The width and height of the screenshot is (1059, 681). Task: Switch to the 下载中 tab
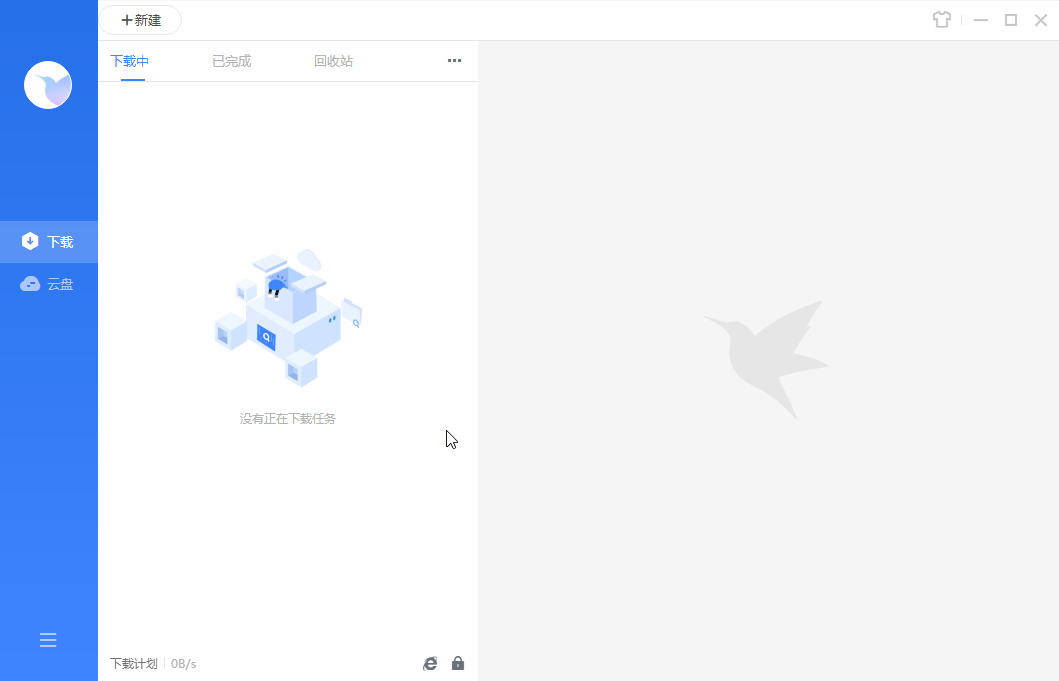point(130,61)
